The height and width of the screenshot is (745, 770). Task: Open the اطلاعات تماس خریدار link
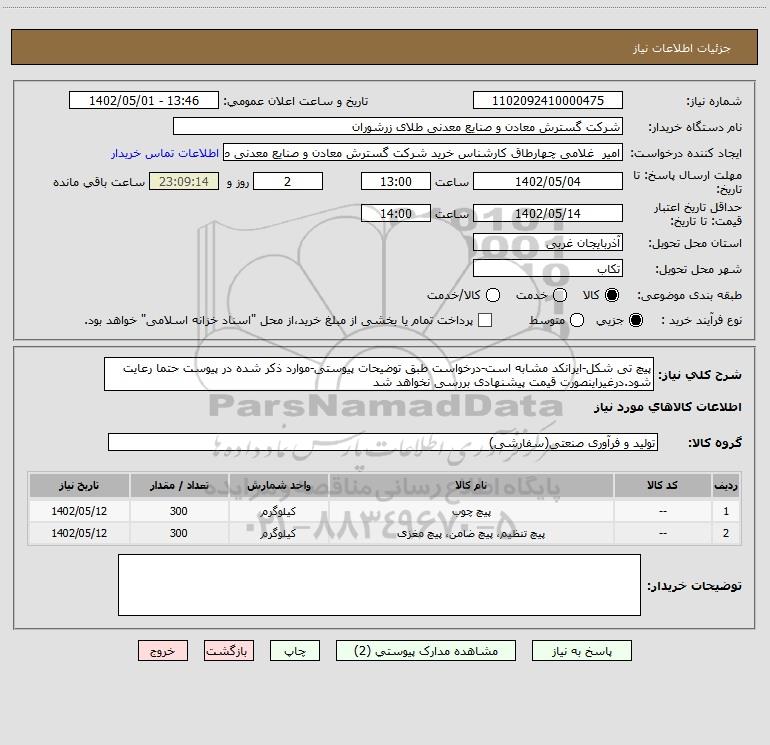[165, 153]
